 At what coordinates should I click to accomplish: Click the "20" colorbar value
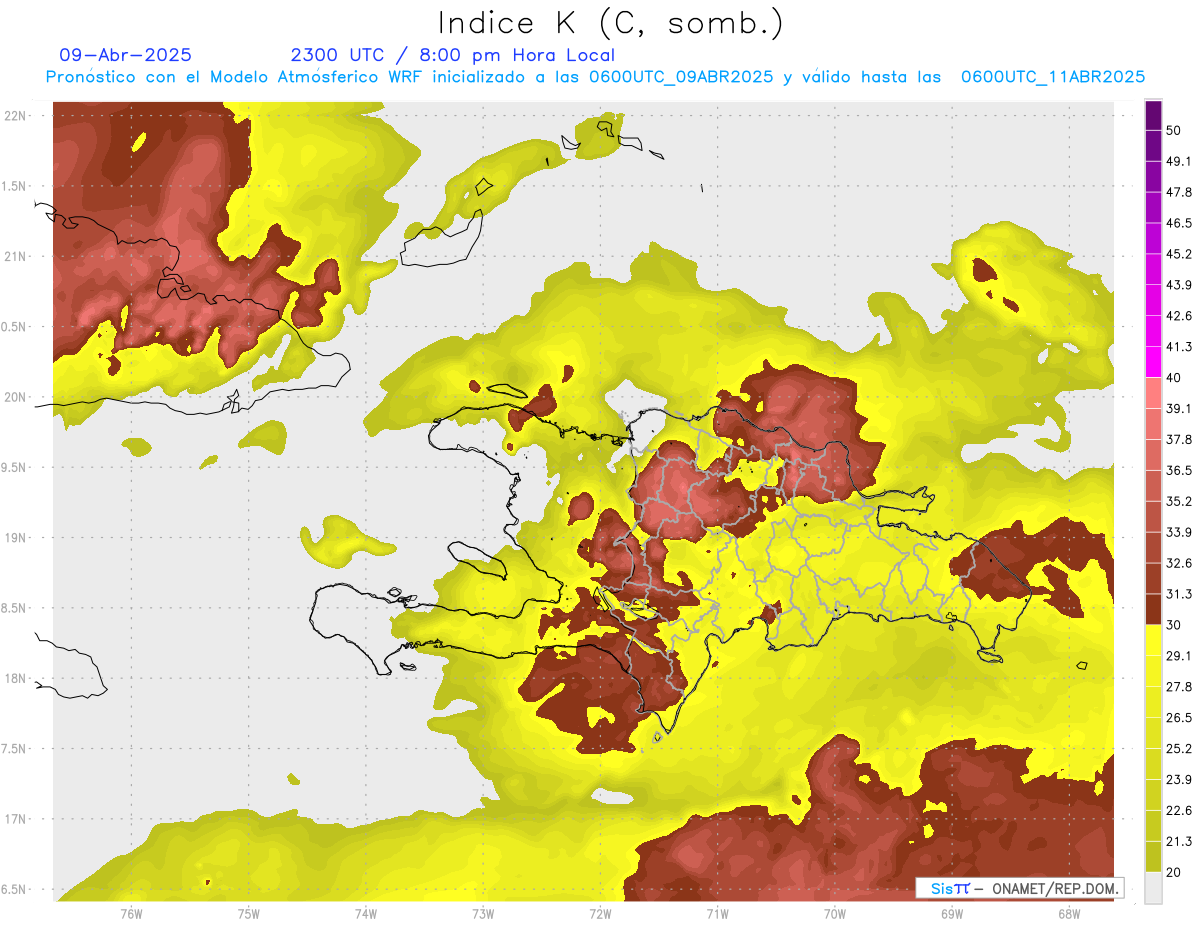1174,872
